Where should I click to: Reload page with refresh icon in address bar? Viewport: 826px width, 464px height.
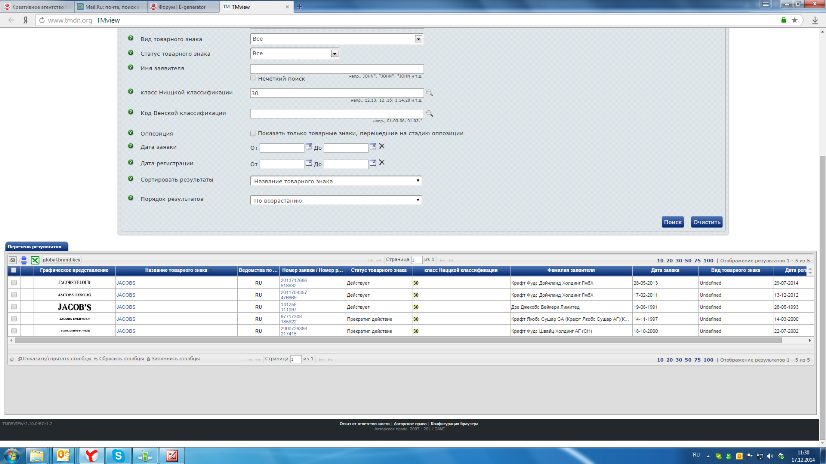point(42,21)
